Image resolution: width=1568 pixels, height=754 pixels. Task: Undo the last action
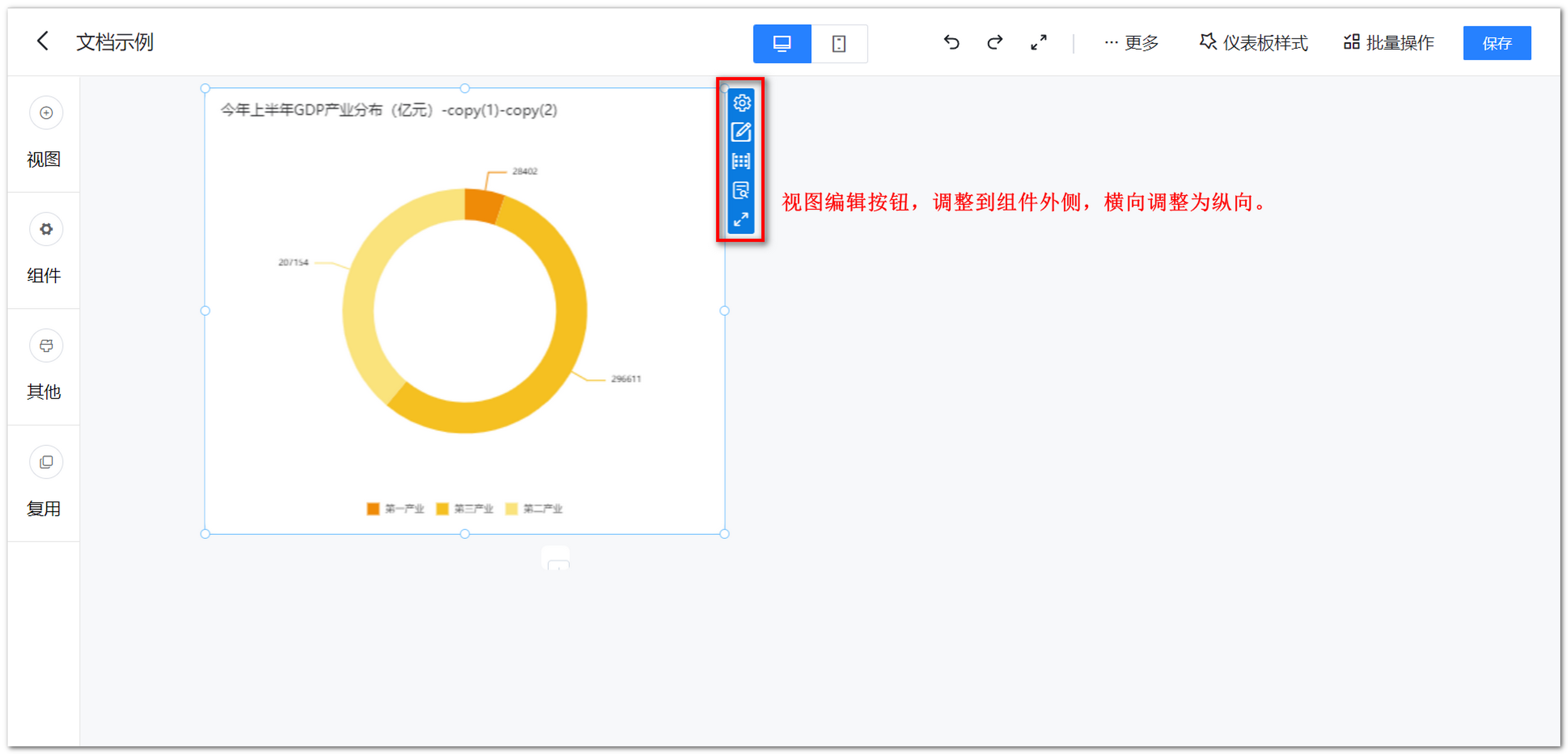[951, 42]
